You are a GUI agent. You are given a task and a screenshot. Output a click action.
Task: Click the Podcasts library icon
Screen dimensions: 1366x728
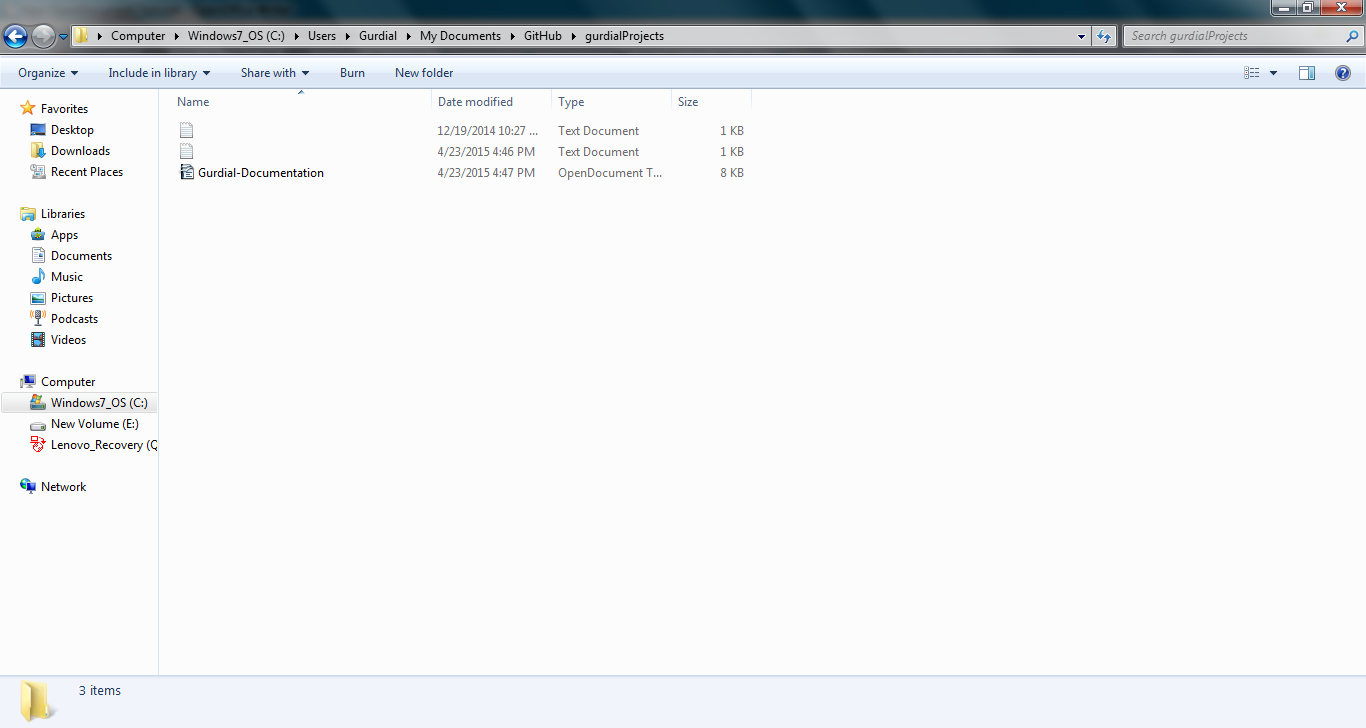pyautogui.click(x=38, y=319)
